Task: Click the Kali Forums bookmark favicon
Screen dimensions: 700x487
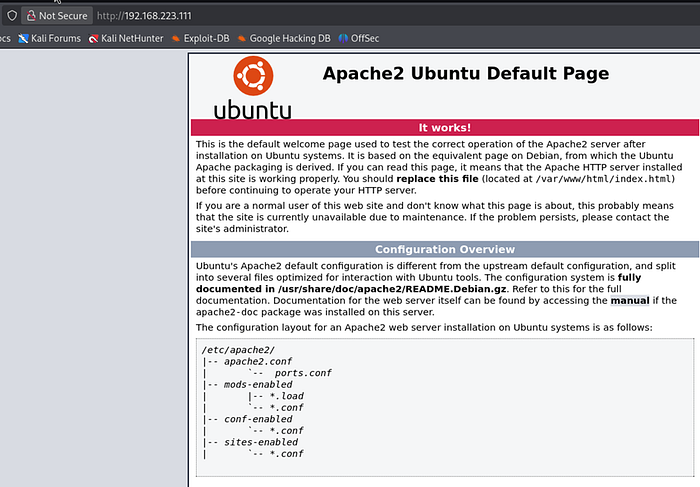Action: click(x=23, y=39)
